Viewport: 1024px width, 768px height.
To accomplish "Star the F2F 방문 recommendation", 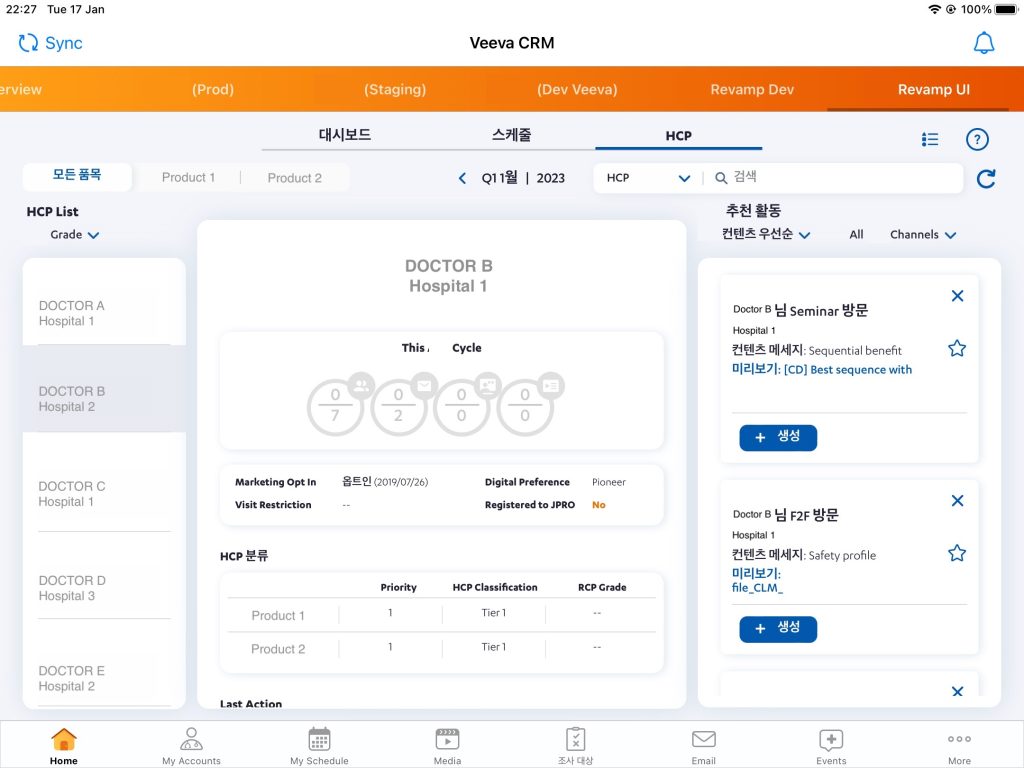I will (957, 553).
